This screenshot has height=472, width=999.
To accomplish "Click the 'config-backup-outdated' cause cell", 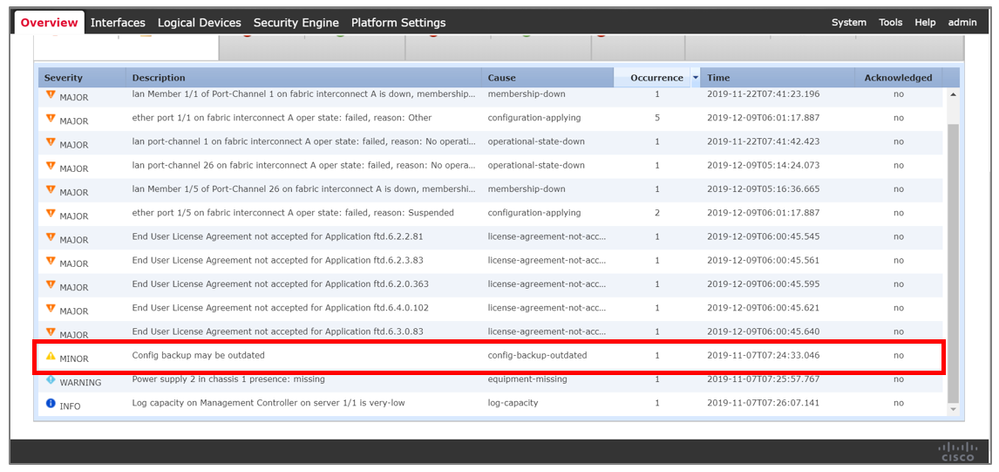I will (537, 355).
